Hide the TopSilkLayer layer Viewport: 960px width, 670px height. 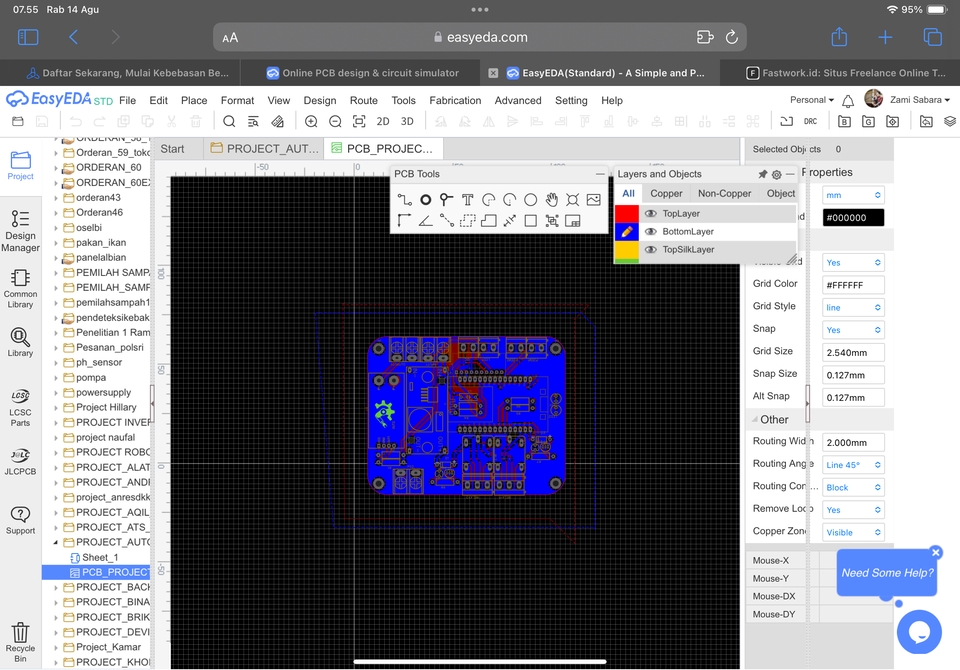(652, 249)
